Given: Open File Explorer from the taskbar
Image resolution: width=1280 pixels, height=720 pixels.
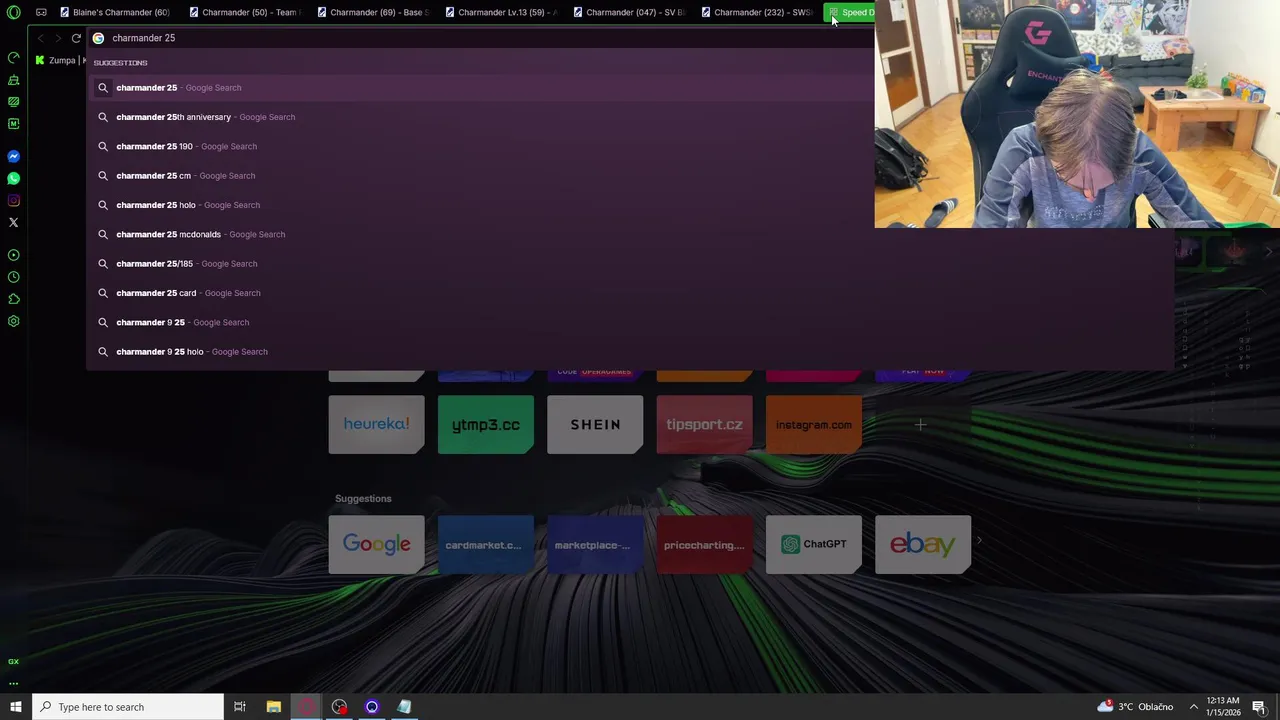Looking at the screenshot, I should pyautogui.click(x=273, y=707).
